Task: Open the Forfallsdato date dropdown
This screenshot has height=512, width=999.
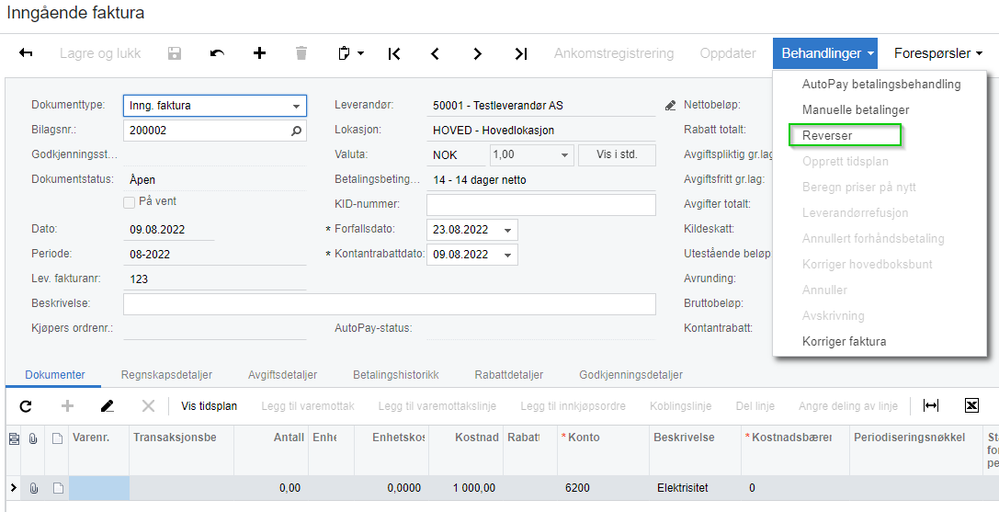Action: pos(508,230)
